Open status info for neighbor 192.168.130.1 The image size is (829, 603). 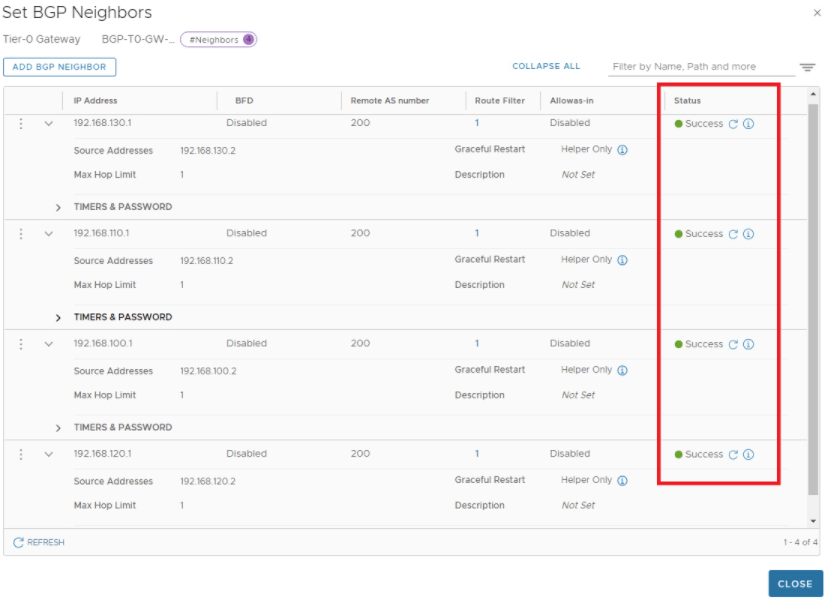[x=748, y=124]
